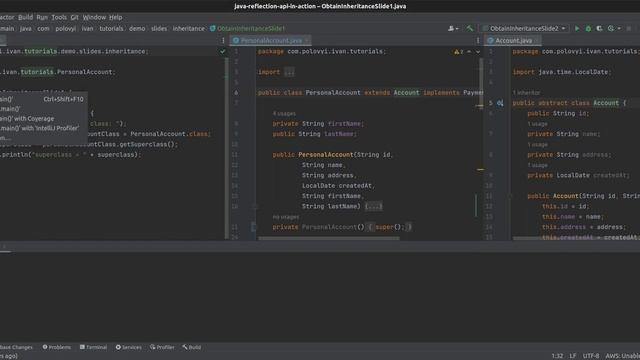Click the 'tutorials' breadcrumb
This screenshot has width=640, height=360.
111,29
